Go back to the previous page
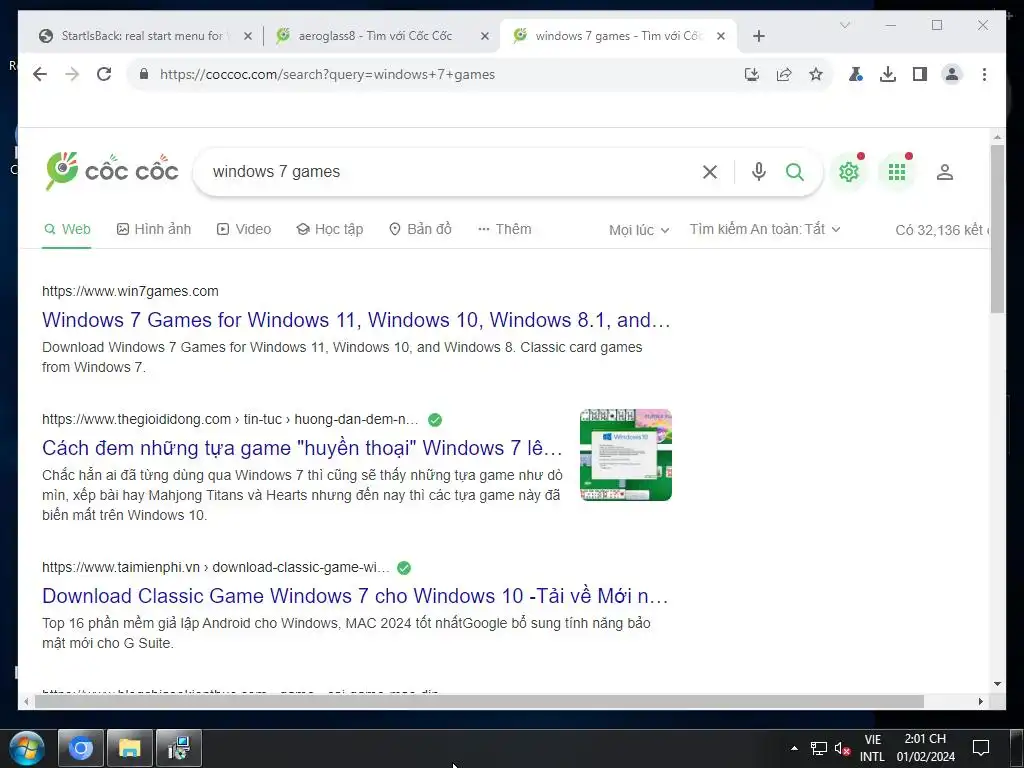Viewport: 1024px width, 768px height. 40,74
